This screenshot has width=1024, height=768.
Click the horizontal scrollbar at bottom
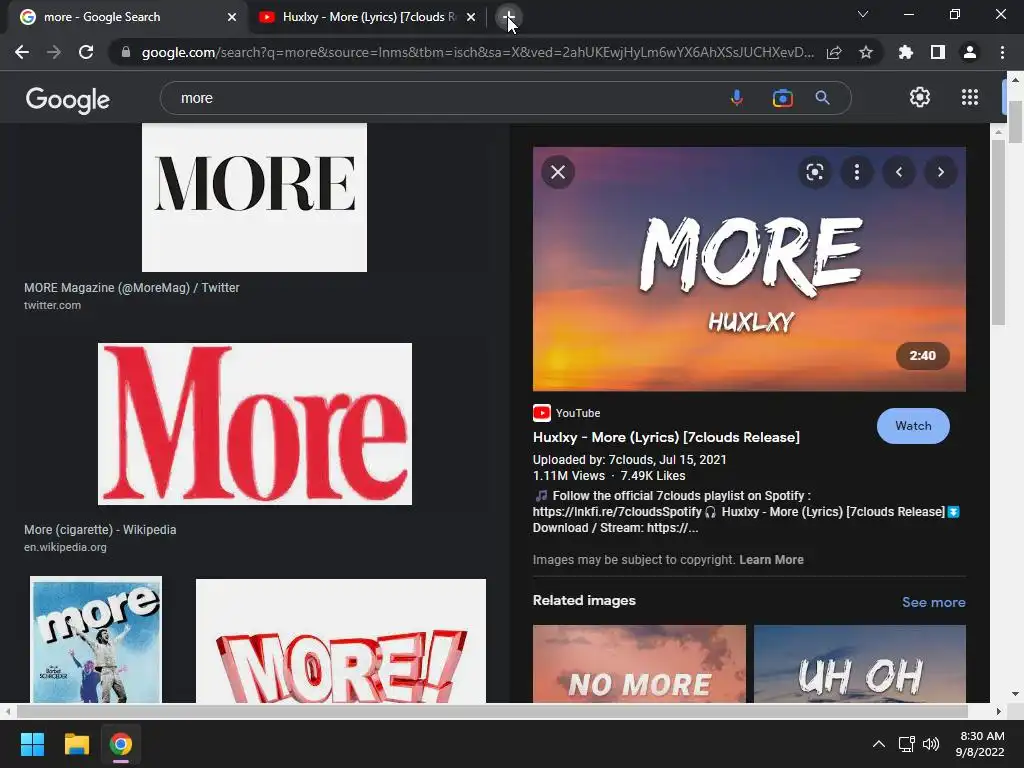point(491,711)
